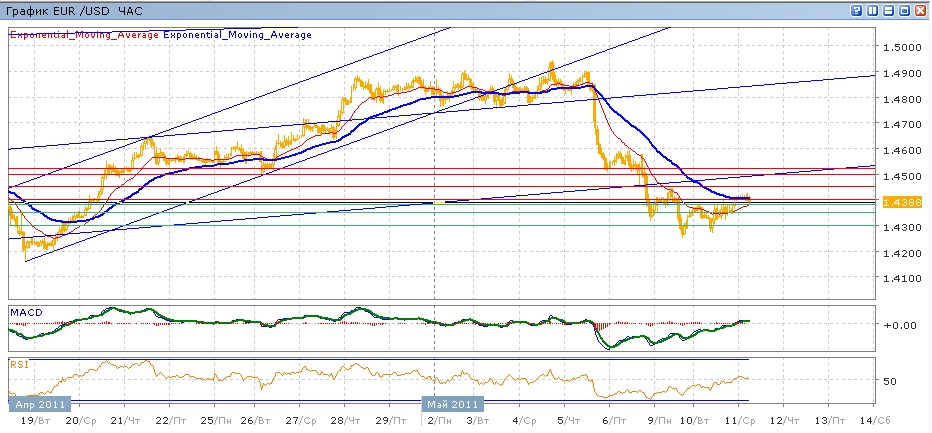The image size is (932, 433).
Task: Click the 21/Чт date on time axis
Action: pyautogui.click(x=126, y=421)
